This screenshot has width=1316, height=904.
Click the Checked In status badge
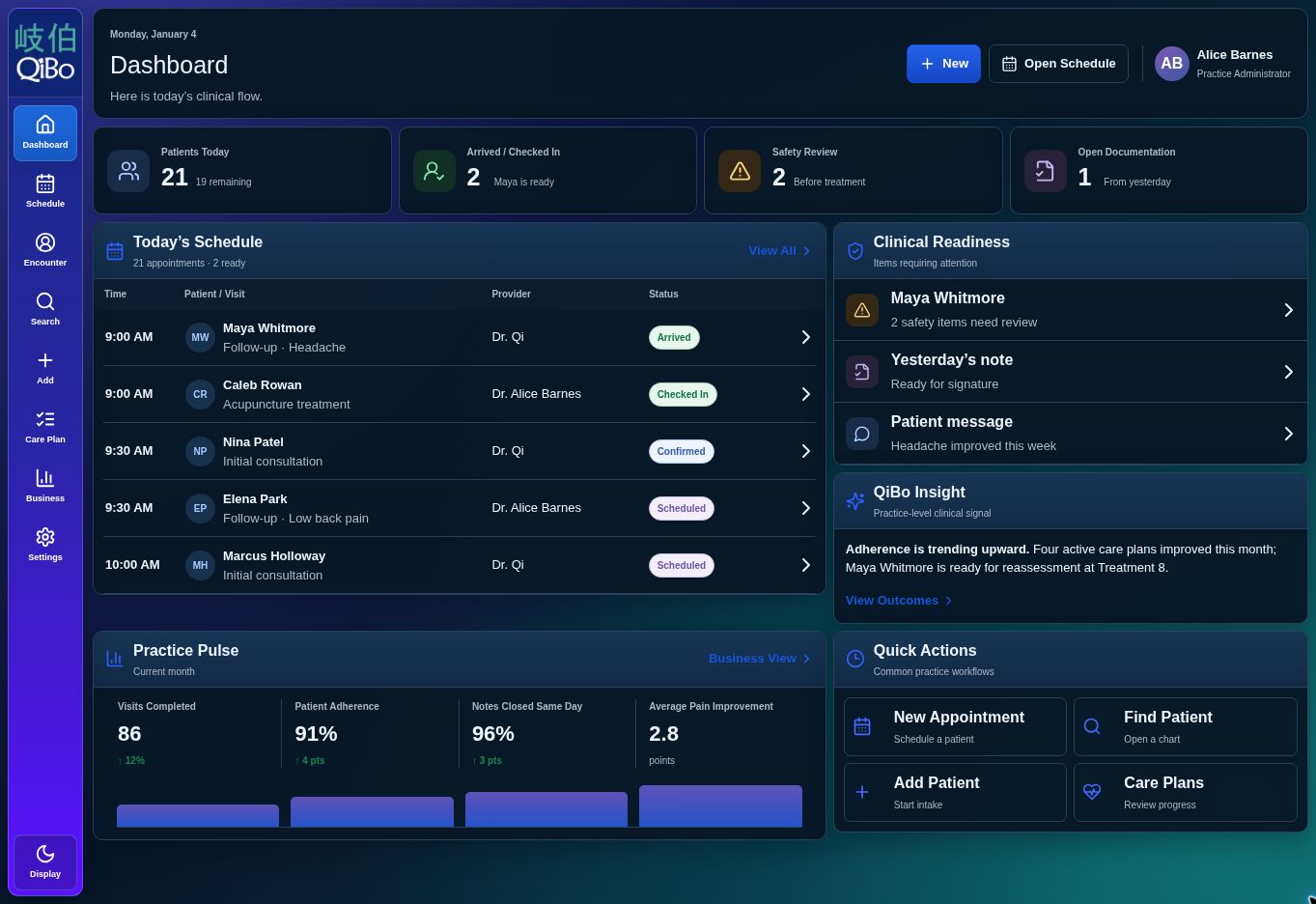tap(683, 394)
